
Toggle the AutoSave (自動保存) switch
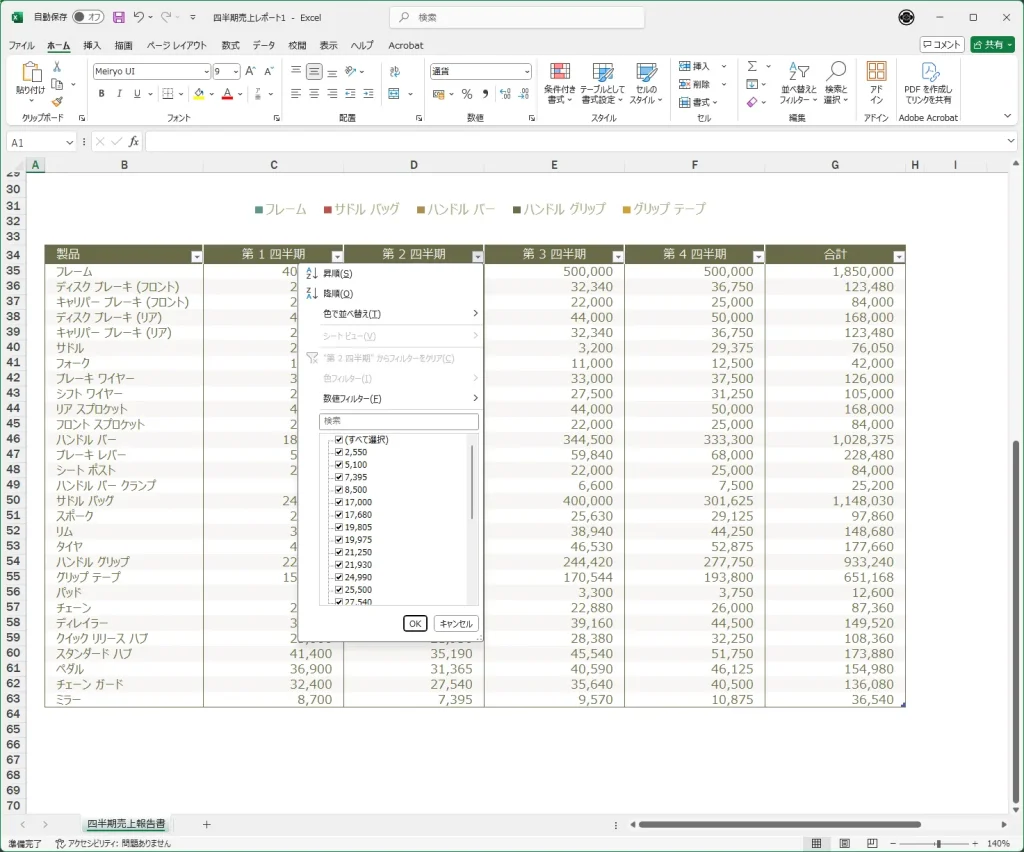coord(88,17)
